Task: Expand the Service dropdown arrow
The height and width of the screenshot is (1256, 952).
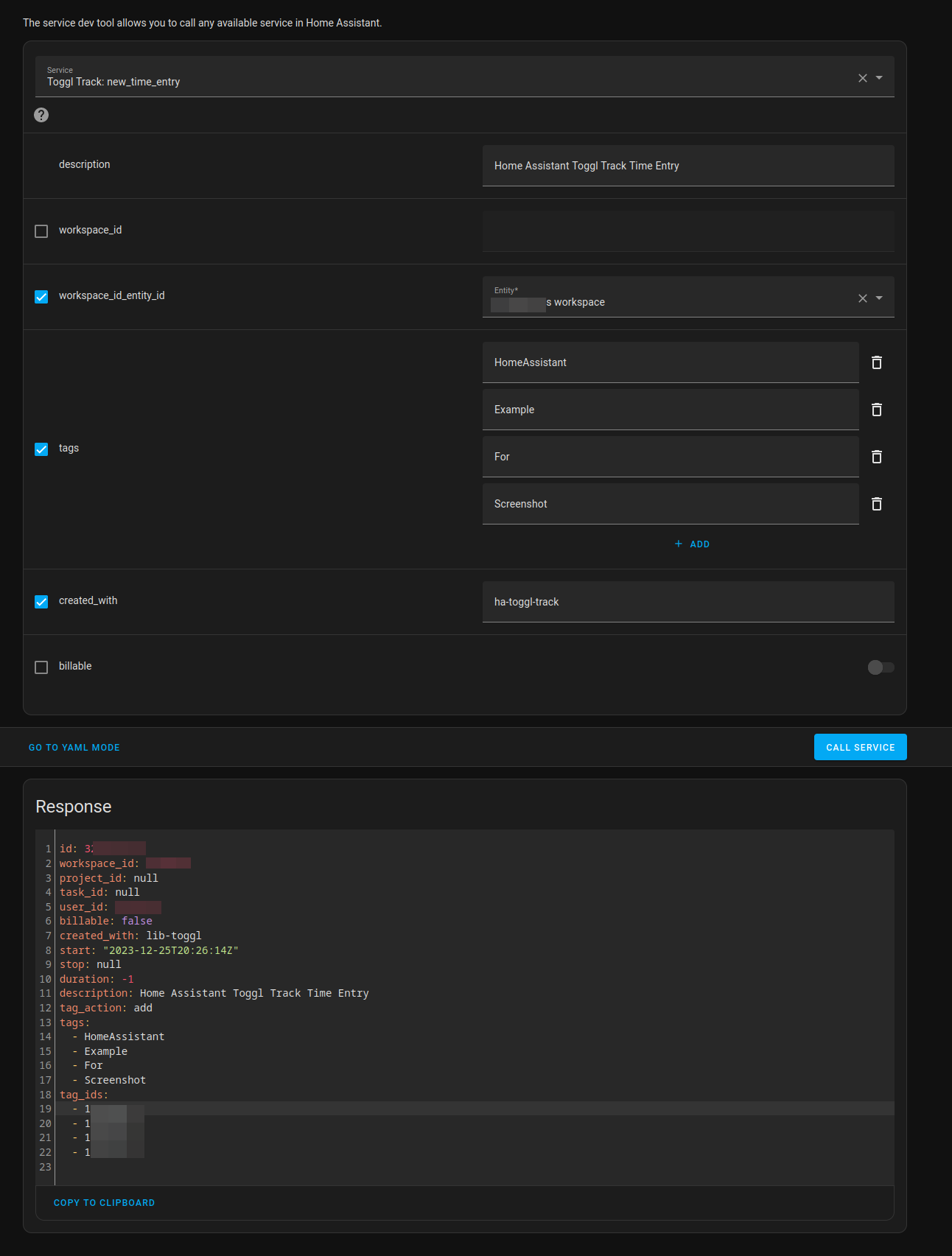Action: (879, 78)
